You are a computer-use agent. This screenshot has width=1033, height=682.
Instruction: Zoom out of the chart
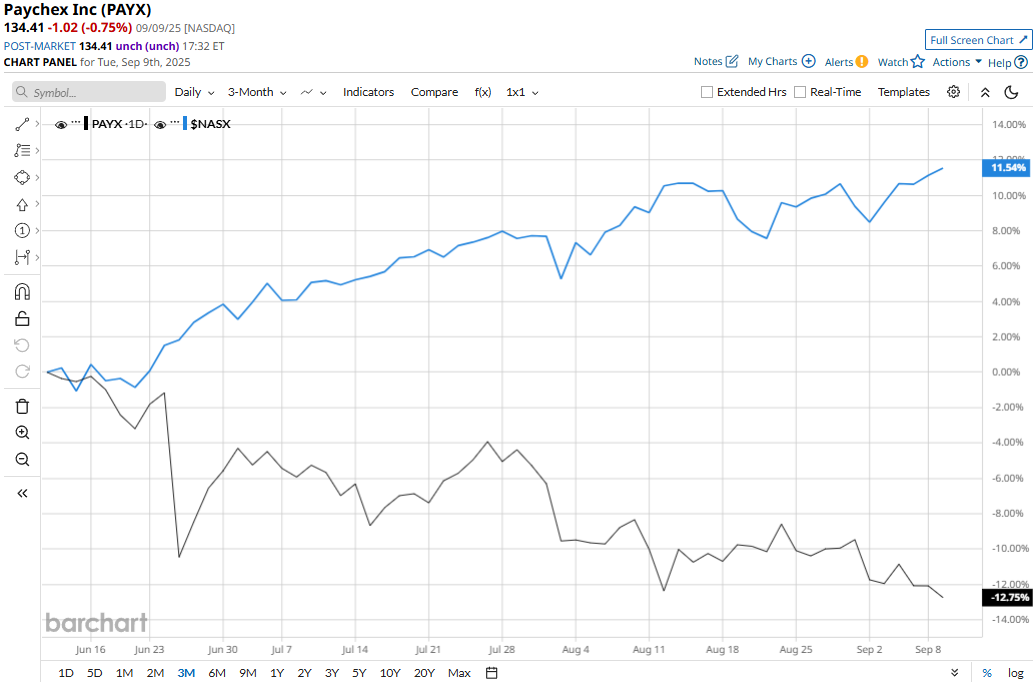click(22, 459)
